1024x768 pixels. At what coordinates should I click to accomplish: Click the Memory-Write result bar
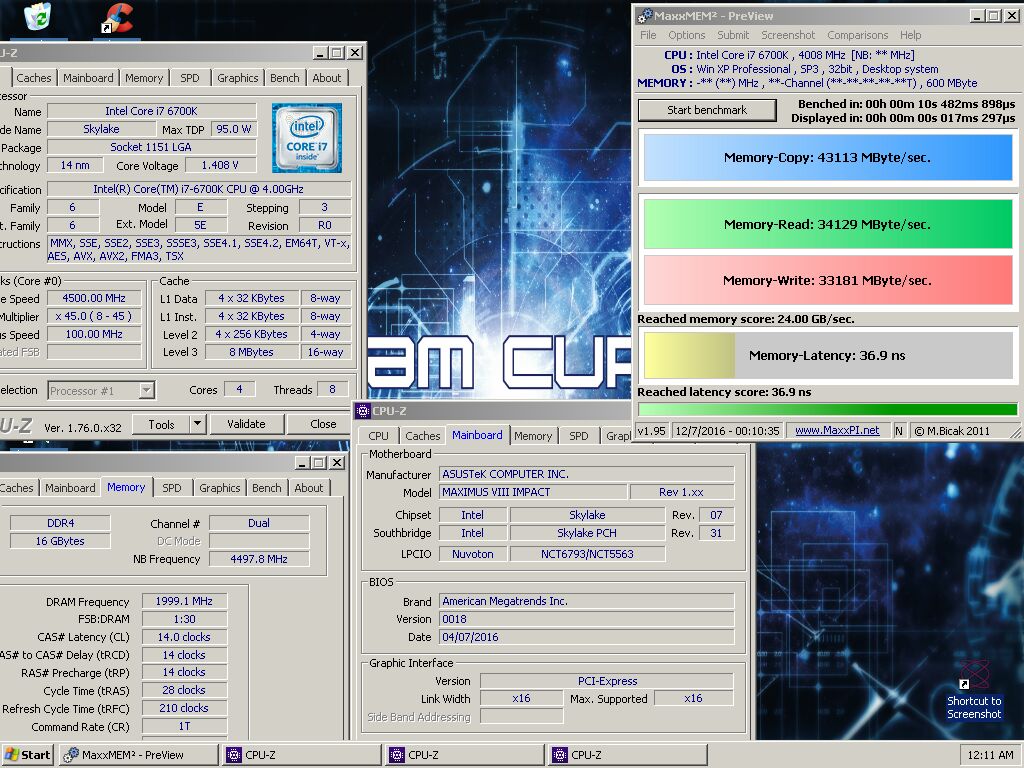[827, 280]
